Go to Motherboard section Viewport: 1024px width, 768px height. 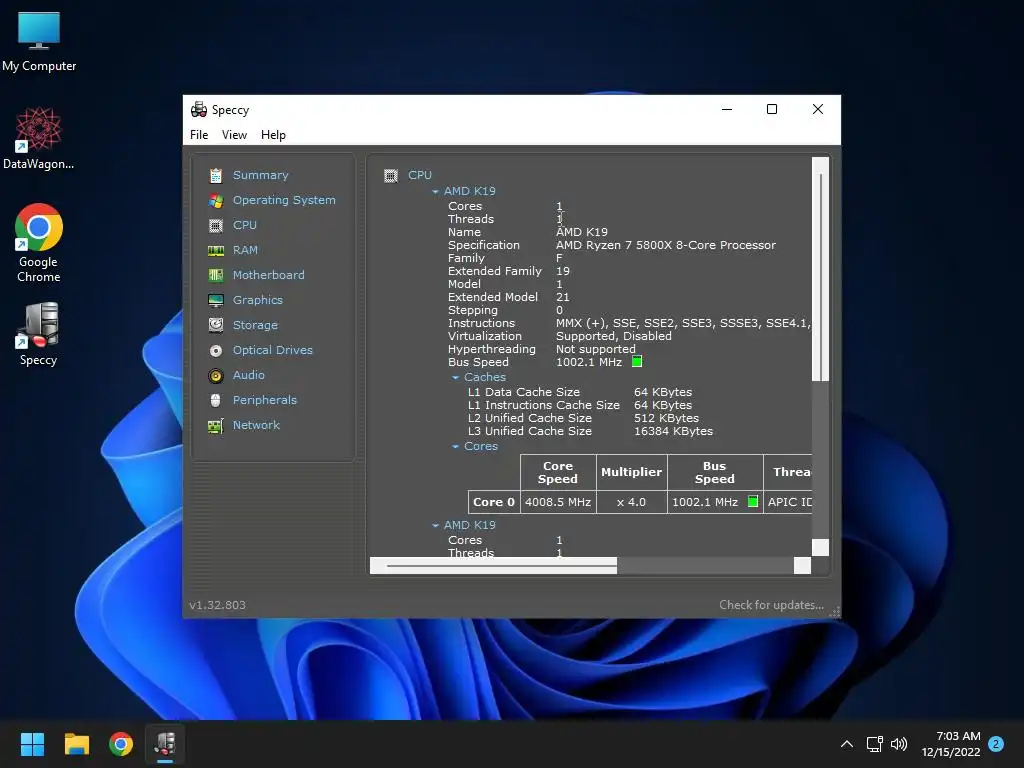pos(268,275)
